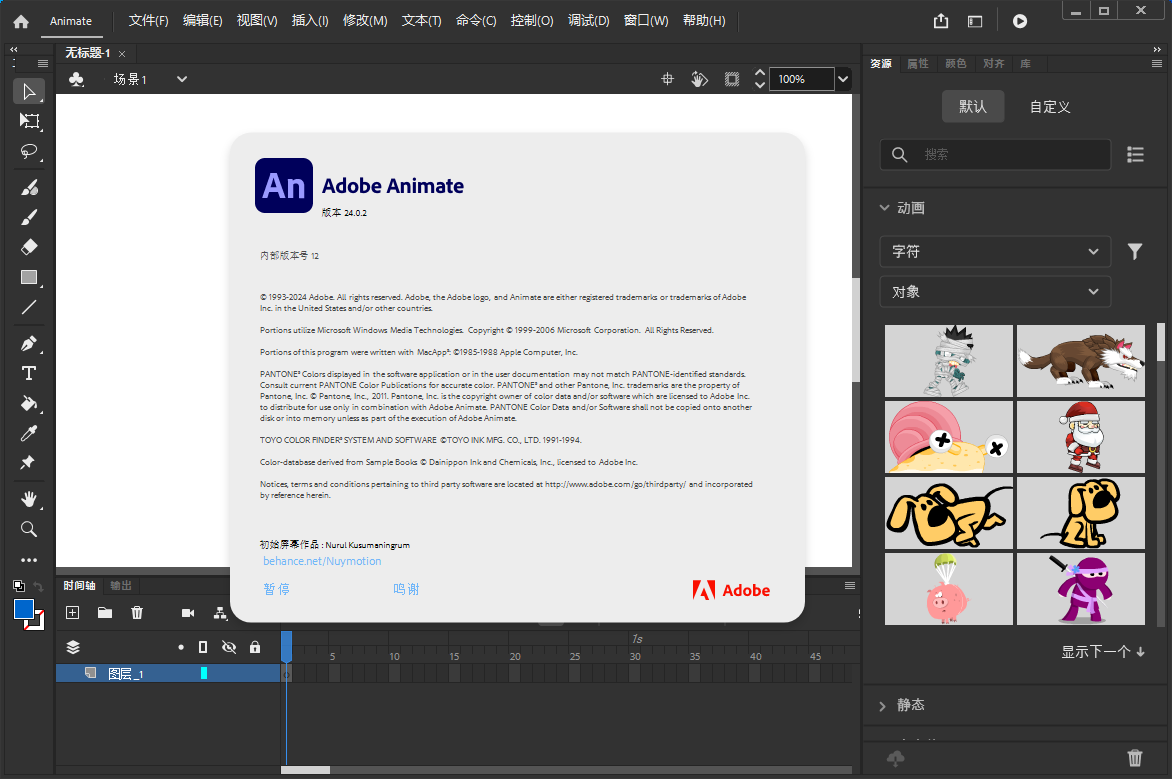Click the behance.net/Nuymotion link
The image size is (1172, 779).
click(x=322, y=561)
